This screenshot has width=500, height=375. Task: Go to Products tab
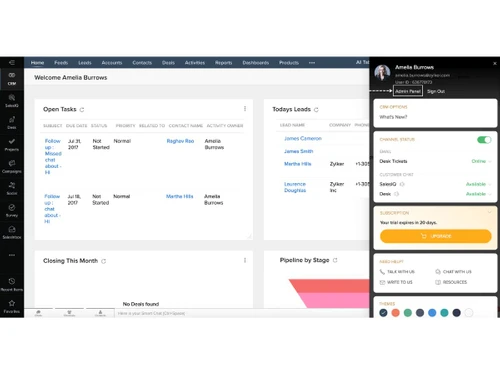coord(289,63)
